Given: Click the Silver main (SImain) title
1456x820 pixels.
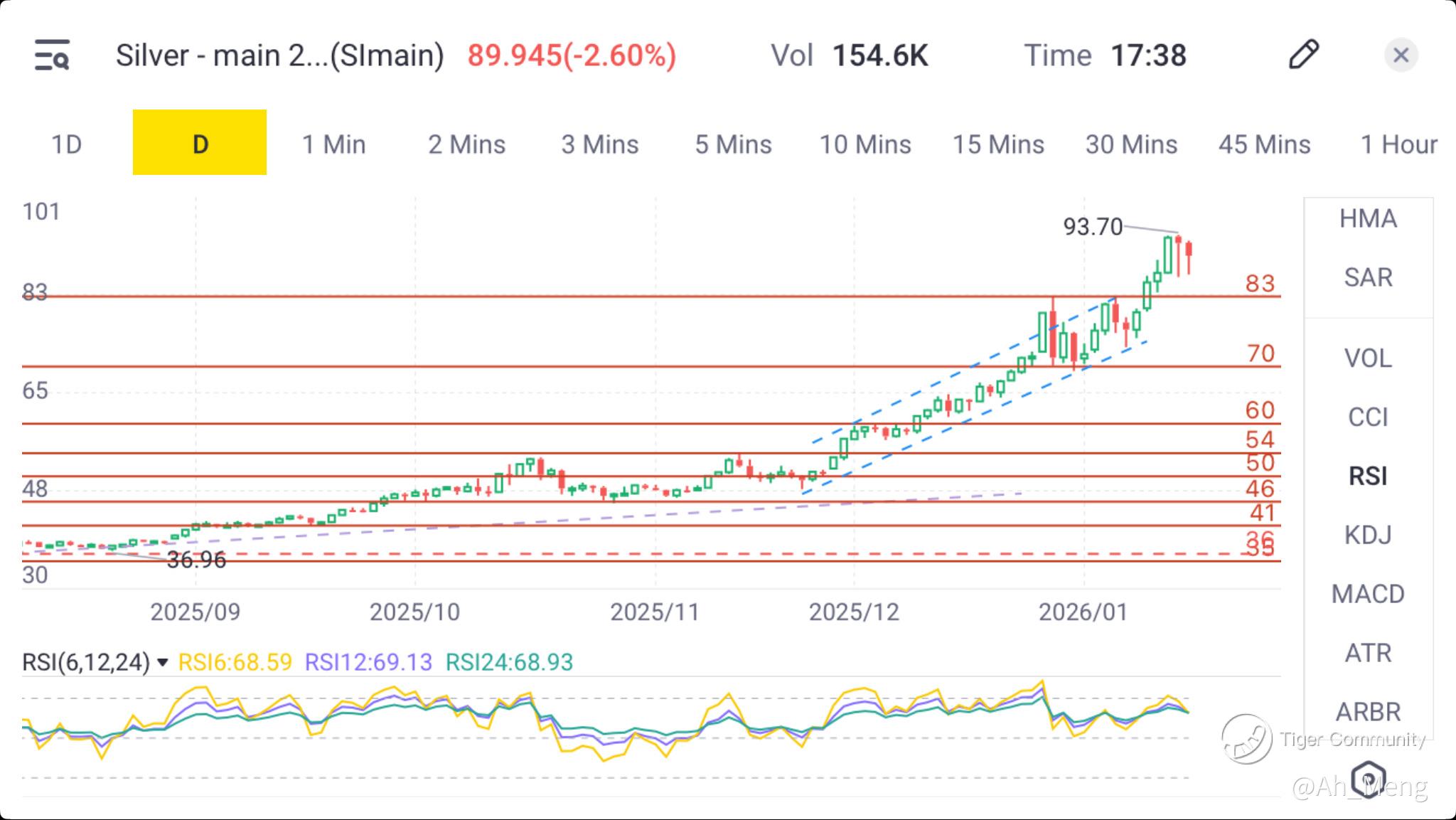Looking at the screenshot, I should tap(279, 55).
